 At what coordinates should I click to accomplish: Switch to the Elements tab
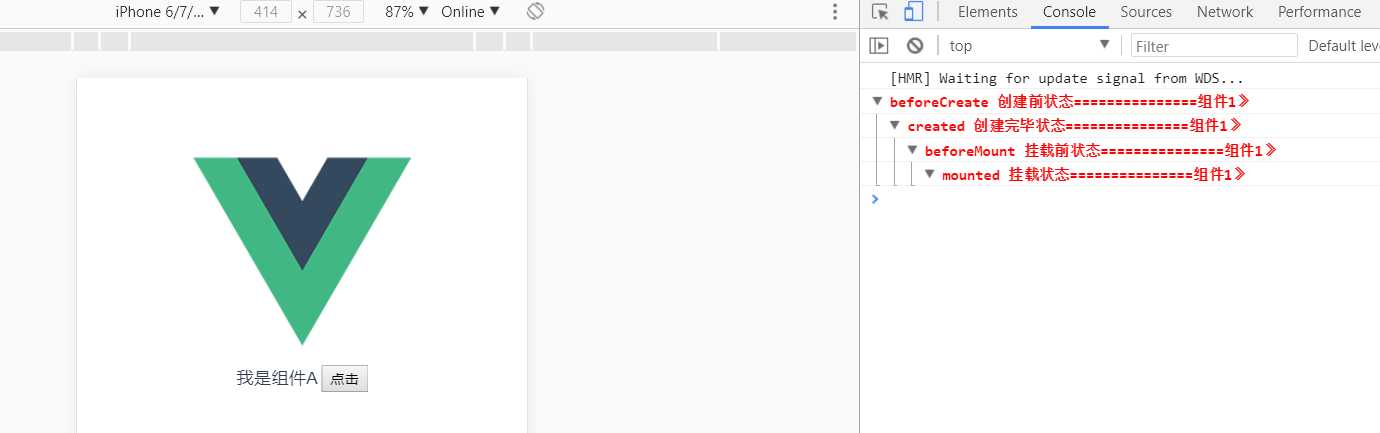coord(987,12)
